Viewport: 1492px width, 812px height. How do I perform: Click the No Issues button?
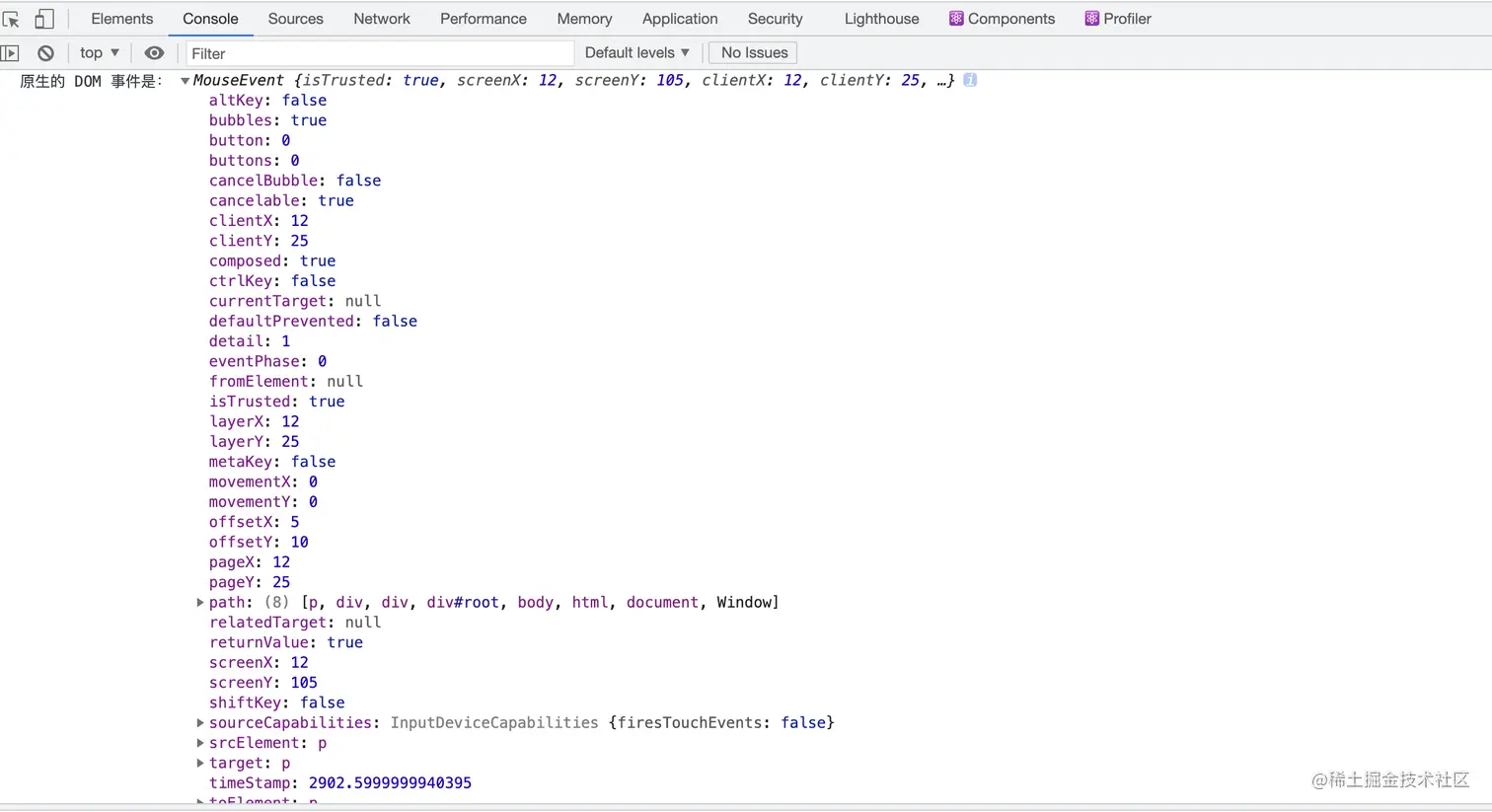point(753,53)
